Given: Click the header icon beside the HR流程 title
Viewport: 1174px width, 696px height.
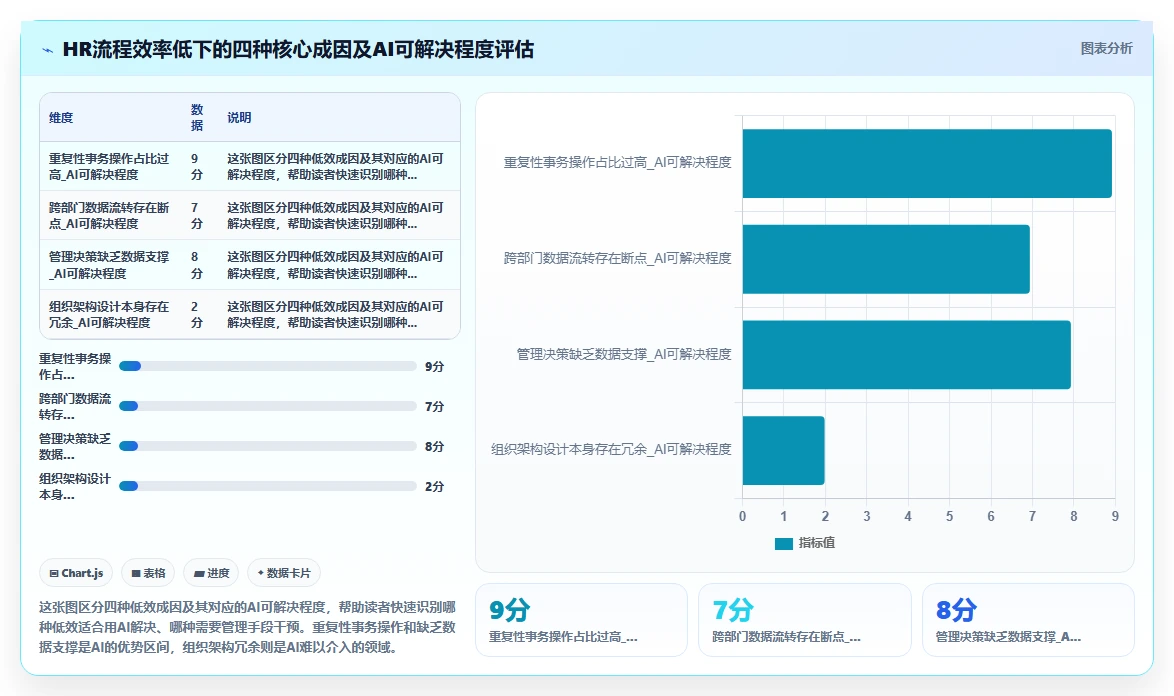Looking at the screenshot, I should coord(47,50).
